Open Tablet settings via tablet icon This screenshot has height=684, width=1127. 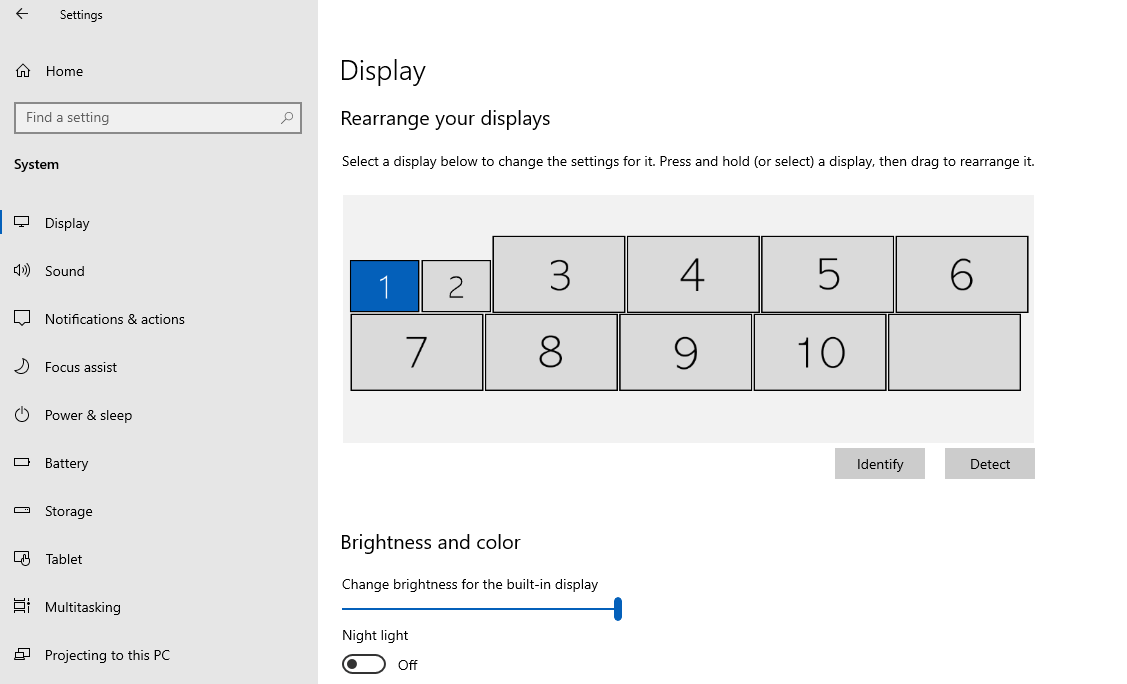pos(22,558)
